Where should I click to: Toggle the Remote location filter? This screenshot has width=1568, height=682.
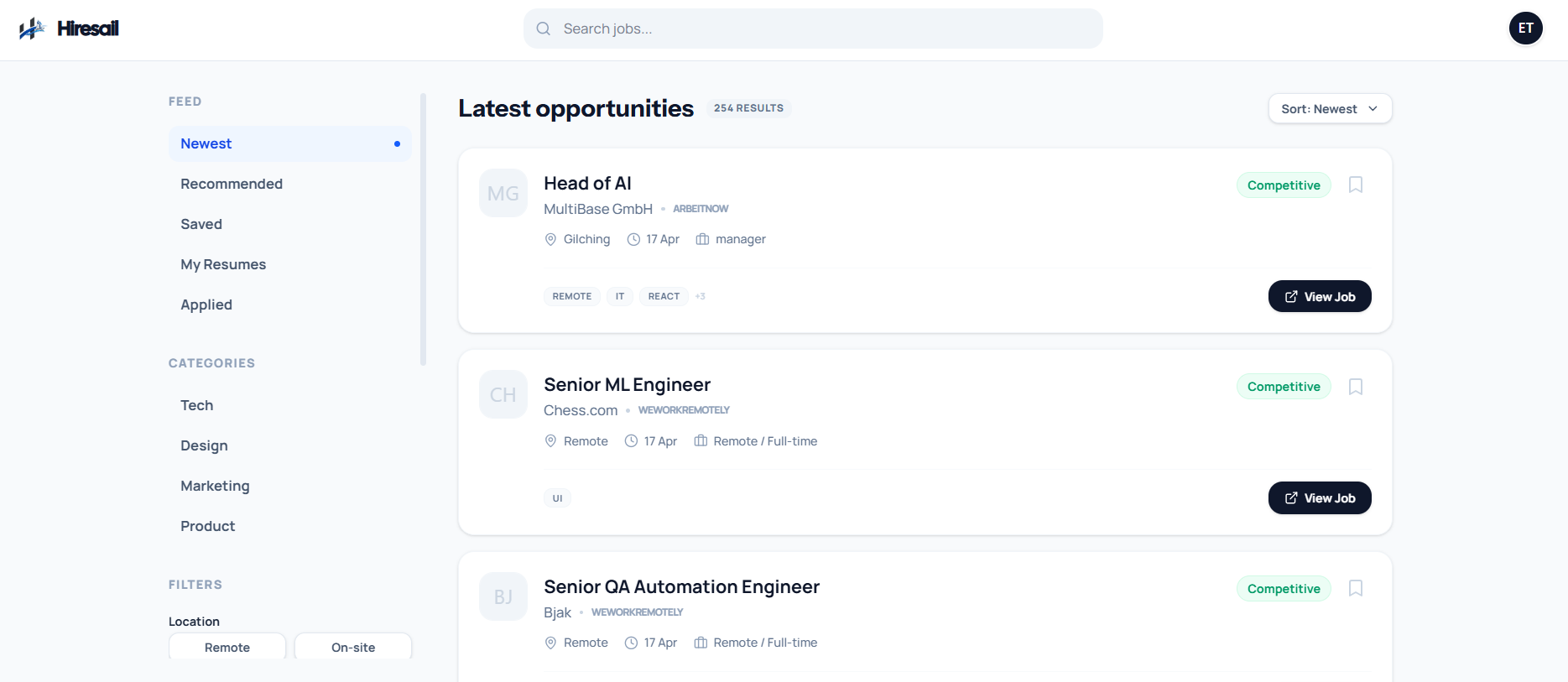[227, 647]
